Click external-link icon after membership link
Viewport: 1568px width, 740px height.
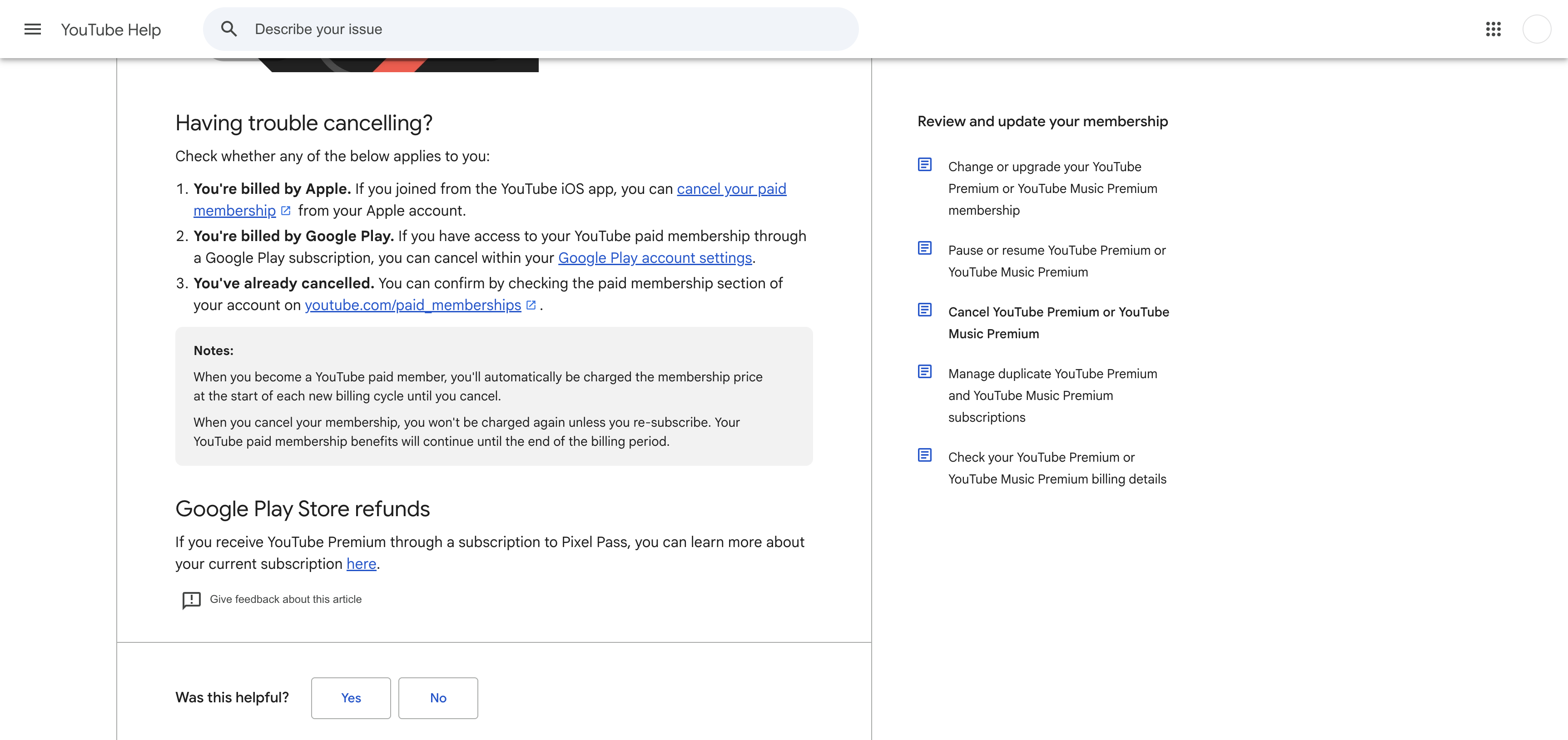[x=286, y=211]
